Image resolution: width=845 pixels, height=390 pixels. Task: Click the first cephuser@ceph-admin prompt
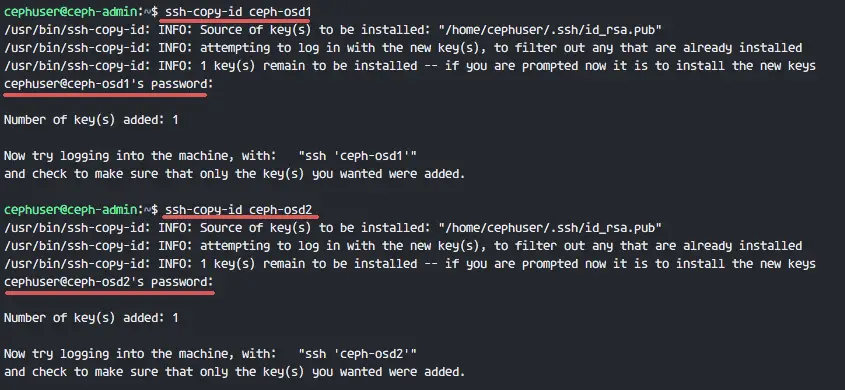71,11
